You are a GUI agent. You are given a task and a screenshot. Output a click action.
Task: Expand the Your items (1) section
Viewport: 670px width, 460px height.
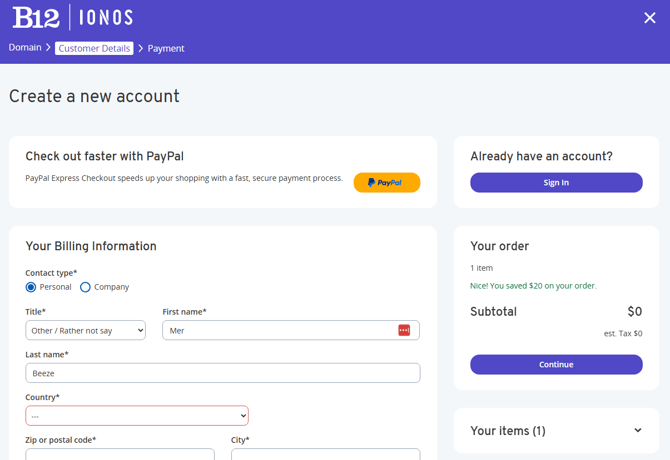(x=556, y=431)
